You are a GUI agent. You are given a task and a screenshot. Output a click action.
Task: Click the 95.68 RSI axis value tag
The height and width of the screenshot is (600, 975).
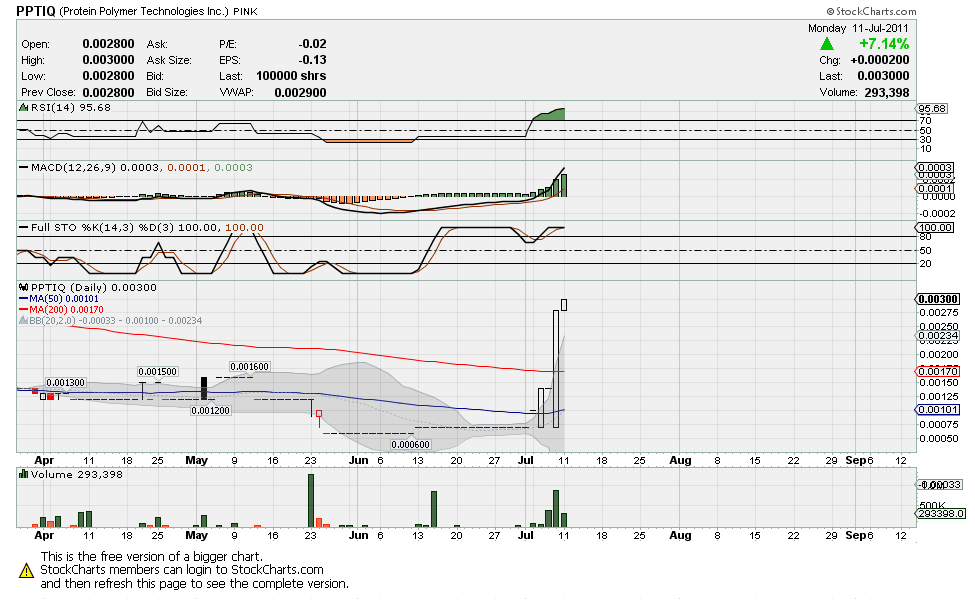pyautogui.click(x=931, y=109)
